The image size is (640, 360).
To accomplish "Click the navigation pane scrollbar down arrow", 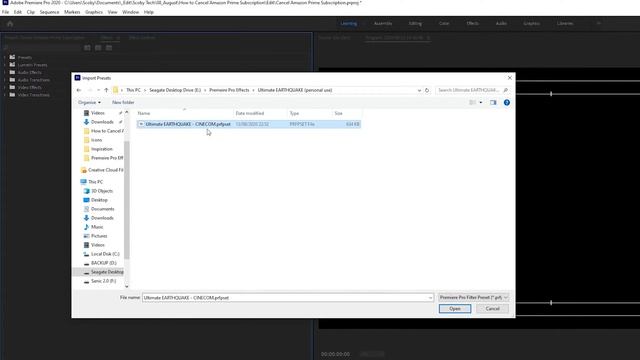I will coord(127,286).
